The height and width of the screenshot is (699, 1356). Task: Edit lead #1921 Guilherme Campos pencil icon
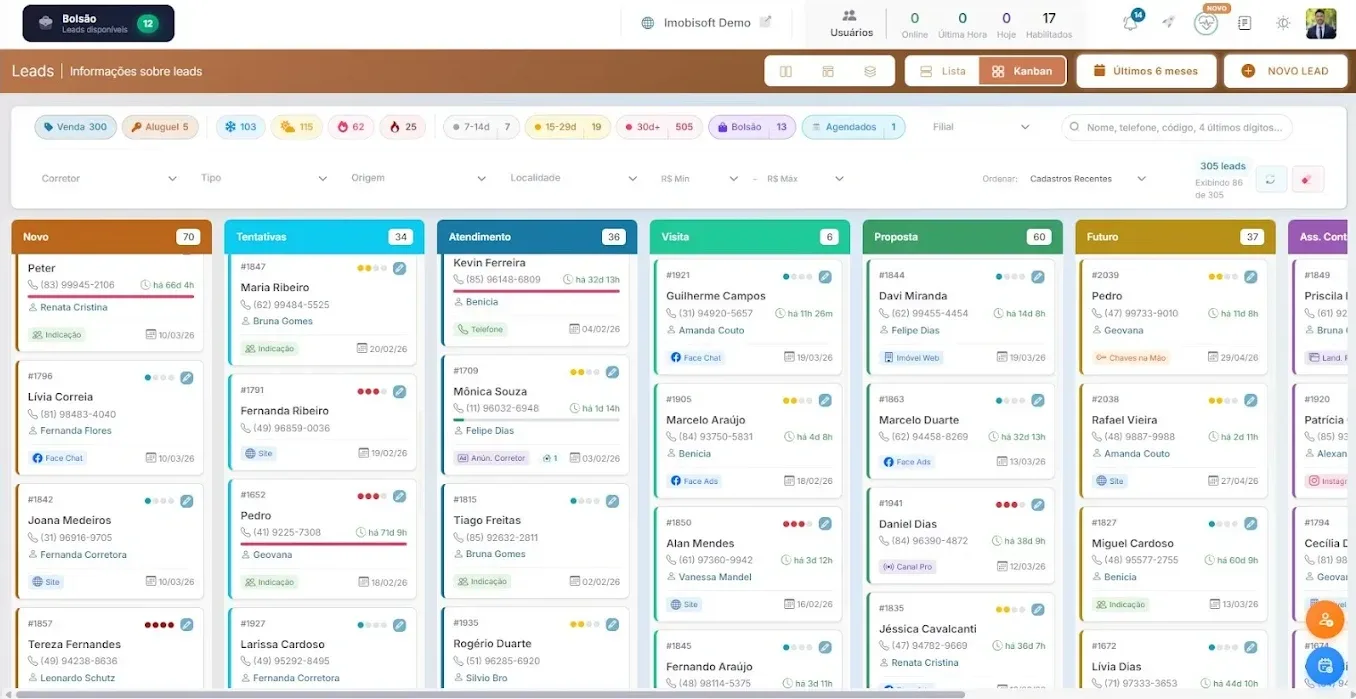(x=825, y=276)
